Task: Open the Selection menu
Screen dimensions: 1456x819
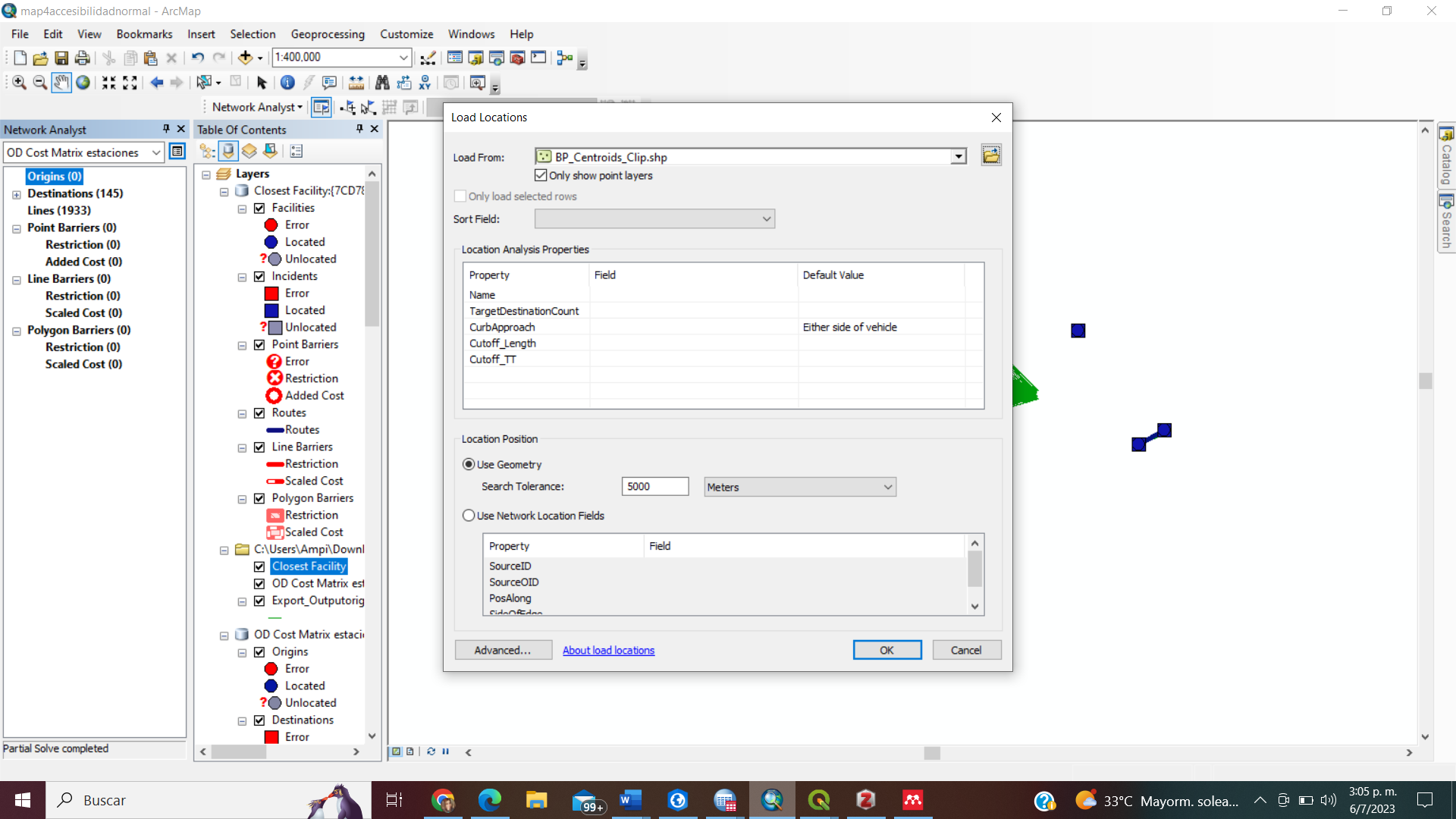Action: (253, 34)
